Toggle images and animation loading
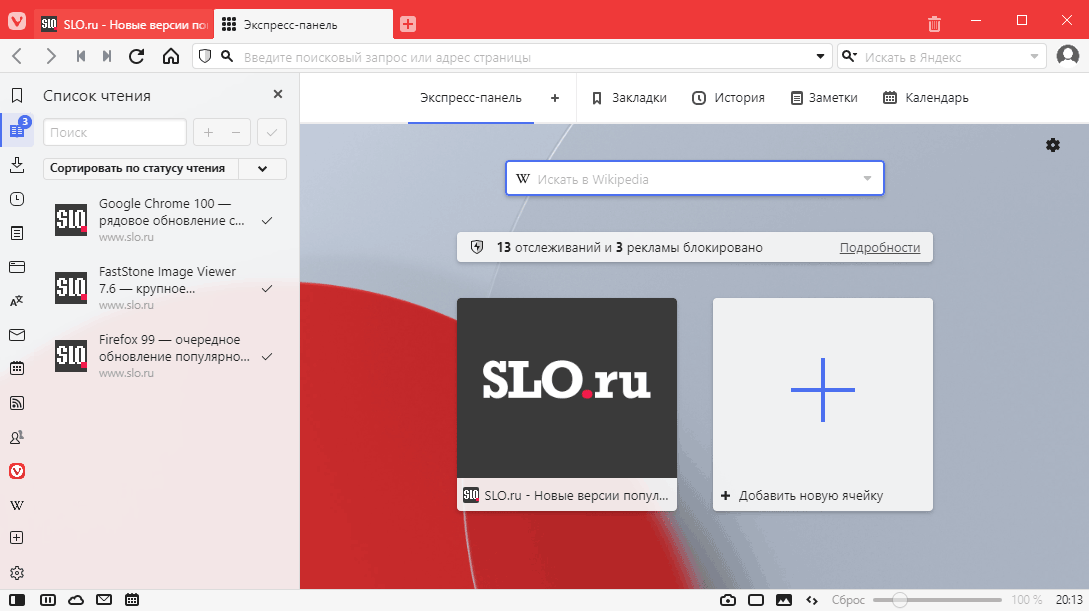1089x611 pixels. 784,600
